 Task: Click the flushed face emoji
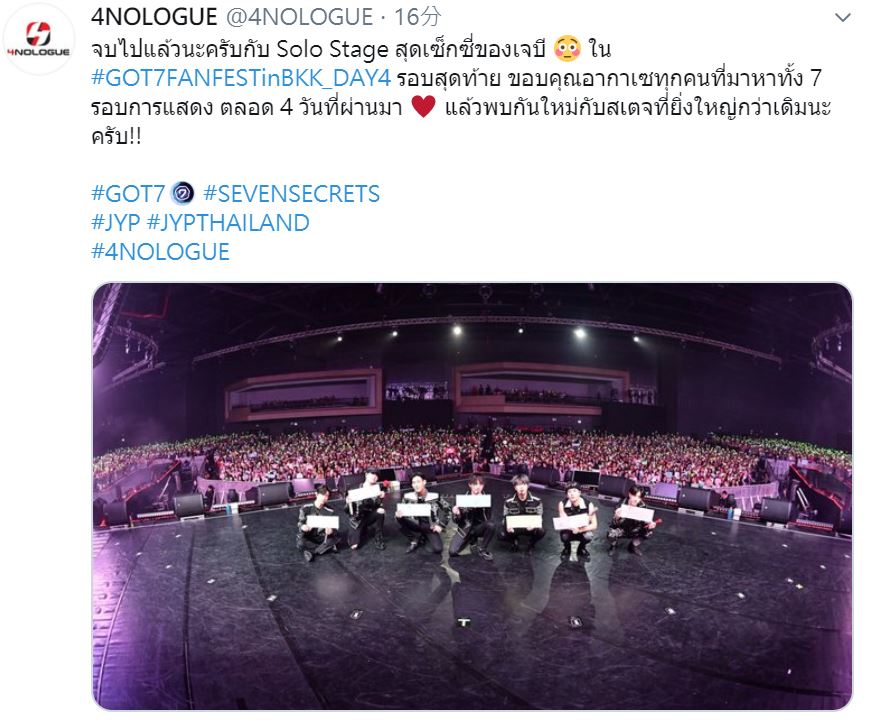(x=567, y=49)
